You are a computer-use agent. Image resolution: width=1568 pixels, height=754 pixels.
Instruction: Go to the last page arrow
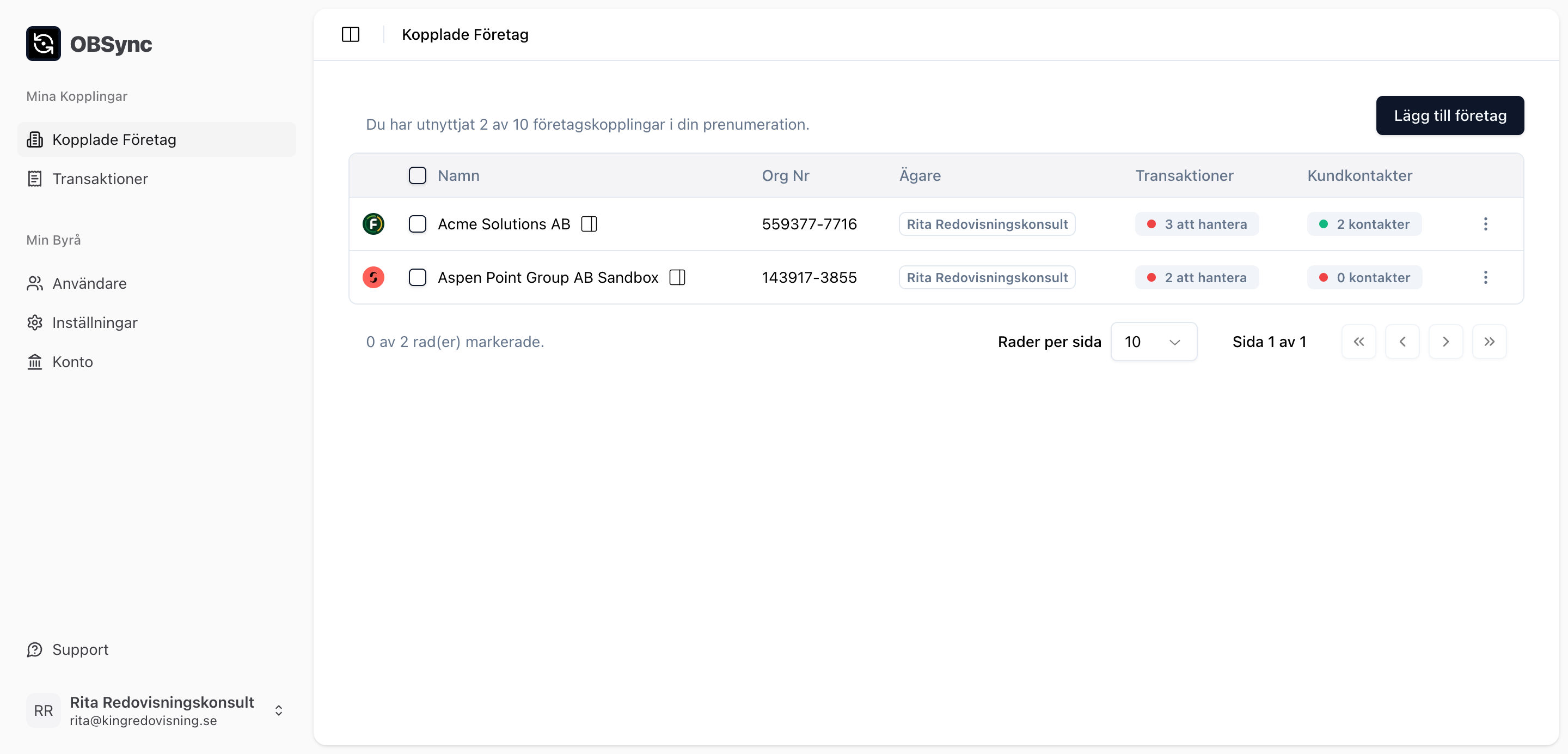pos(1489,342)
